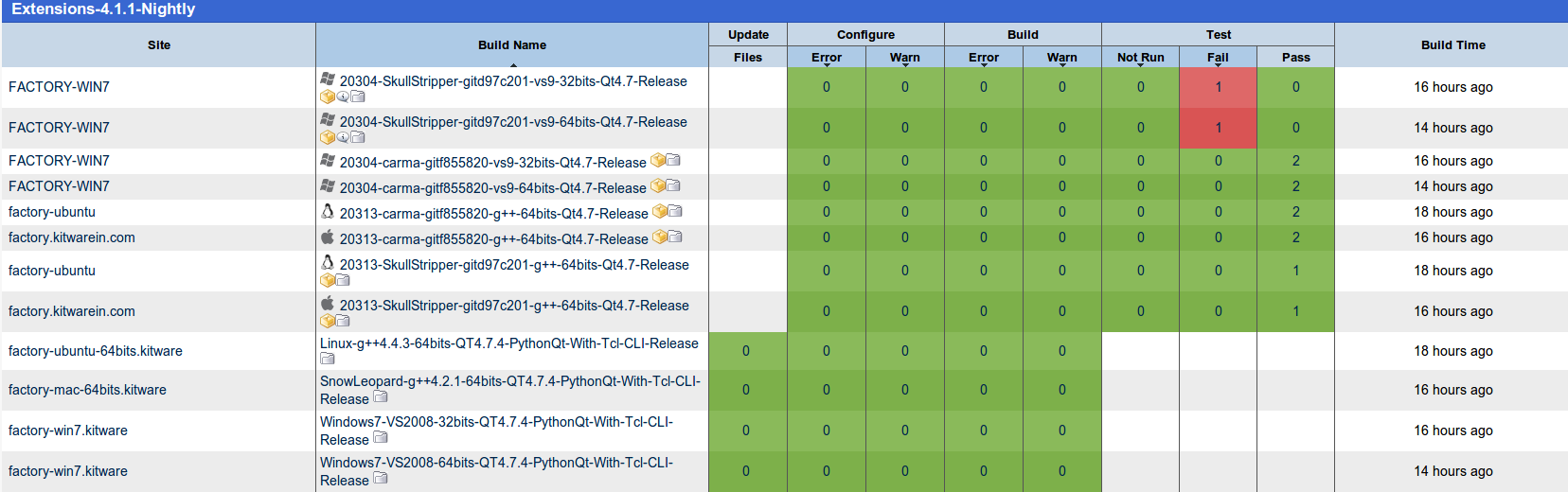Image resolution: width=1568 pixels, height=492 pixels.
Task: Open folder icon for SnowLeopard-g++4.2.1 build
Action: 381,397
